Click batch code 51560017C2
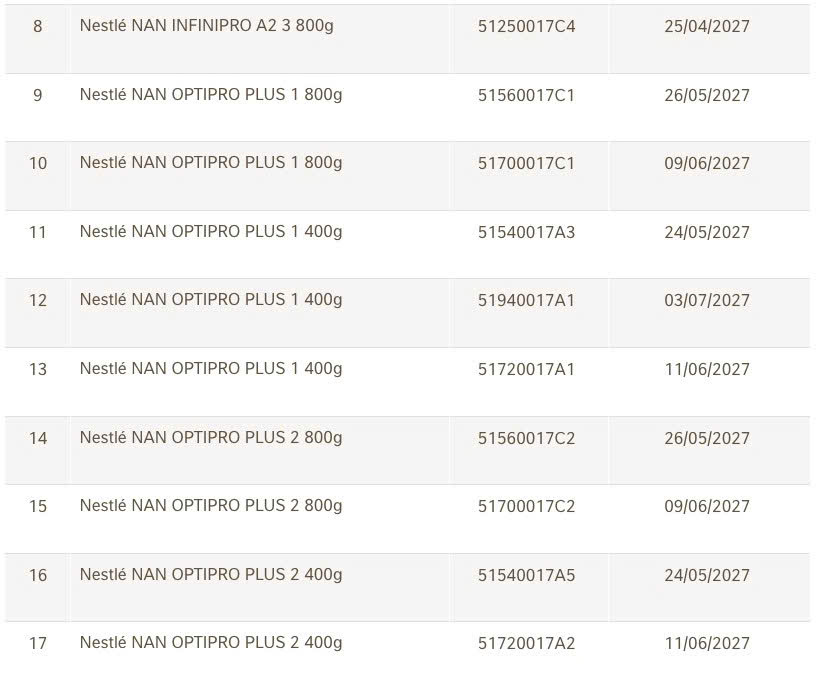Image resolution: width=820 pixels, height=684 pixels. point(526,439)
